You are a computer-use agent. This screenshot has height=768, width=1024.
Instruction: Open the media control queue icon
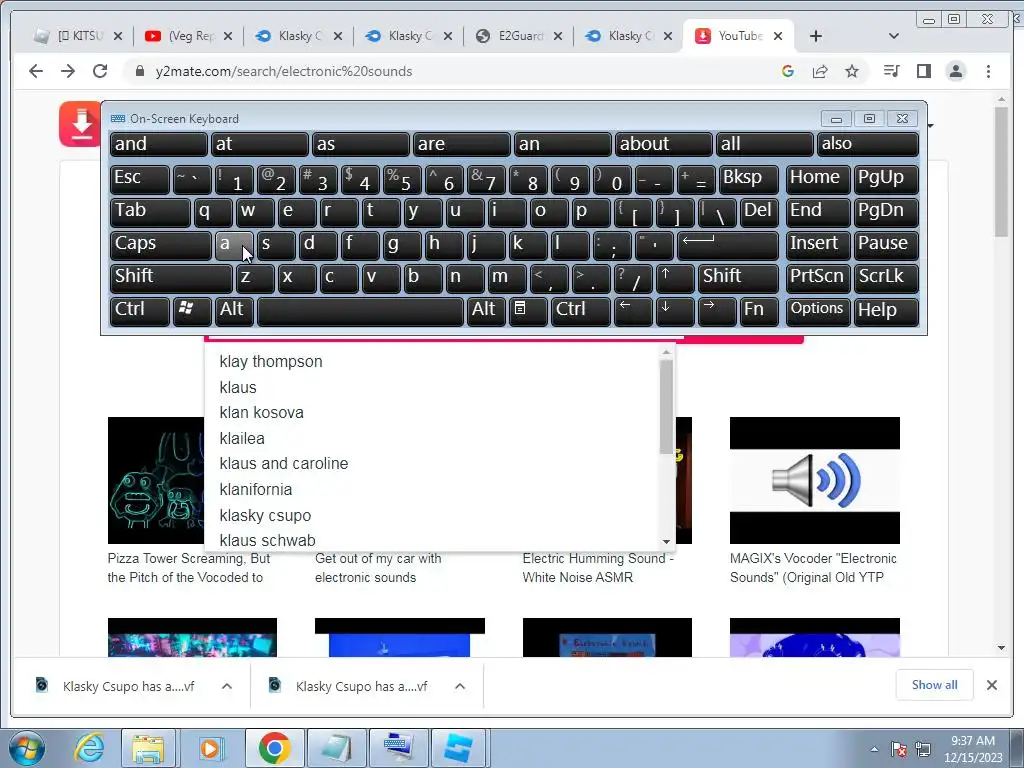[891, 71]
